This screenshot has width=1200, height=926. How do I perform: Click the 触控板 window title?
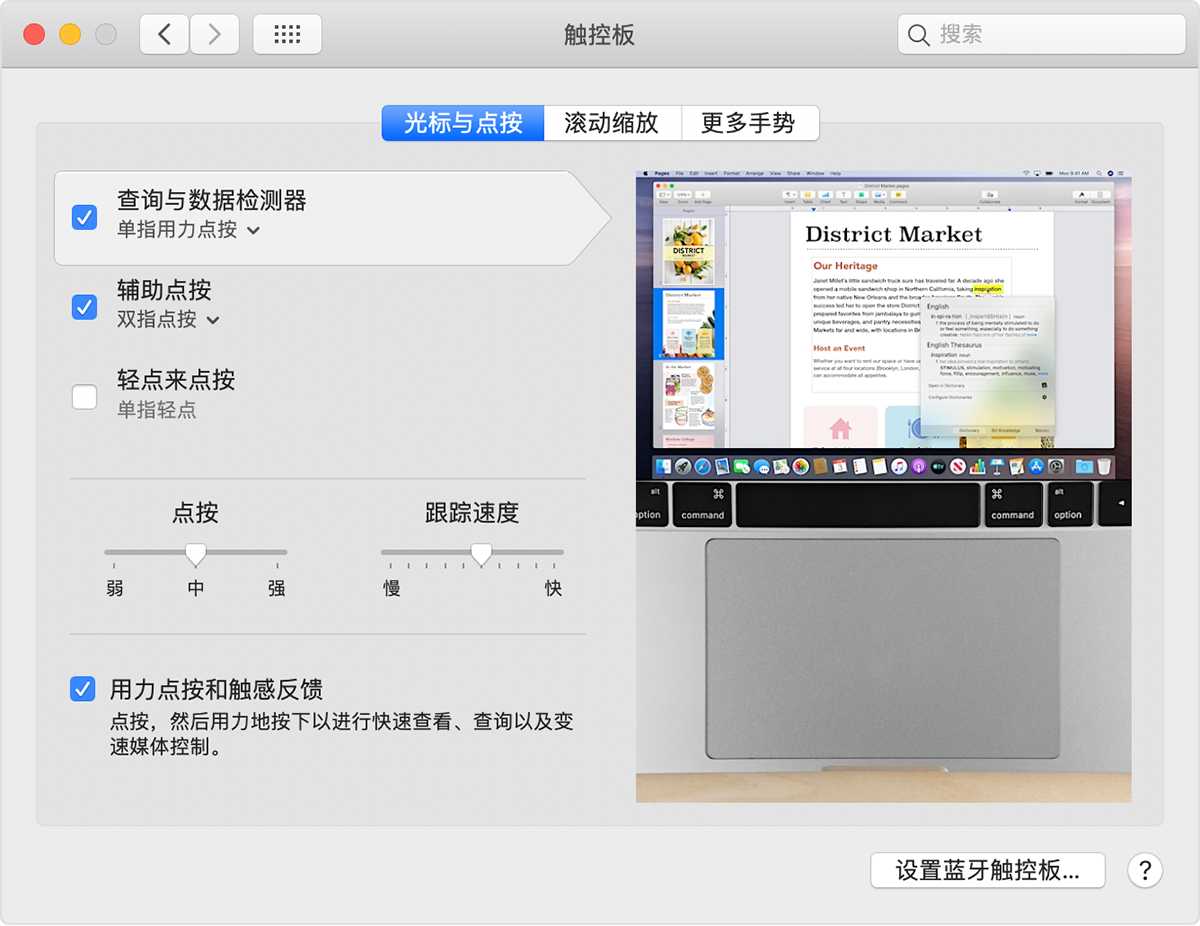coord(599,35)
